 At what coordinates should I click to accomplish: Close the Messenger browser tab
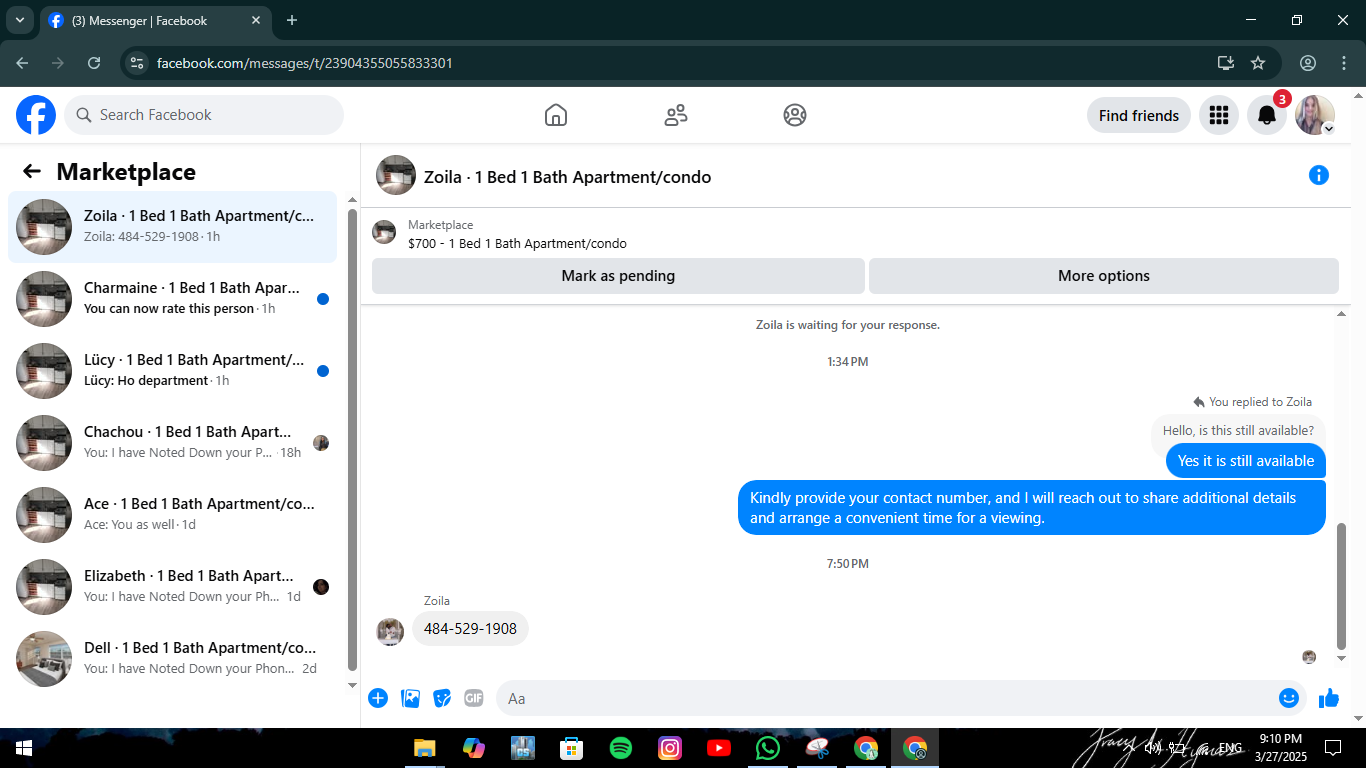tap(256, 20)
